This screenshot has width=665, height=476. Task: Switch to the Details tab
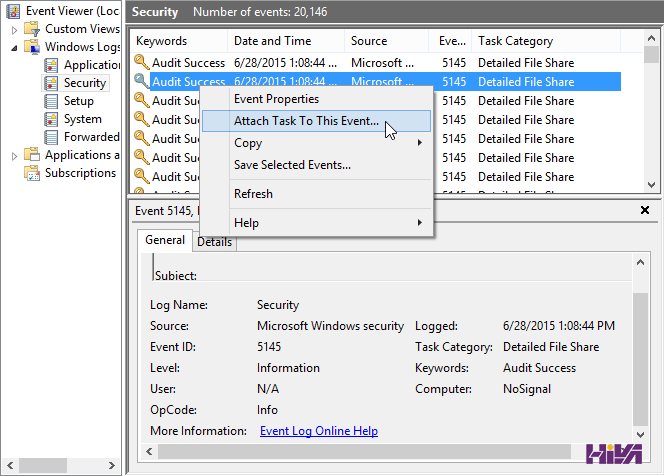(214, 242)
